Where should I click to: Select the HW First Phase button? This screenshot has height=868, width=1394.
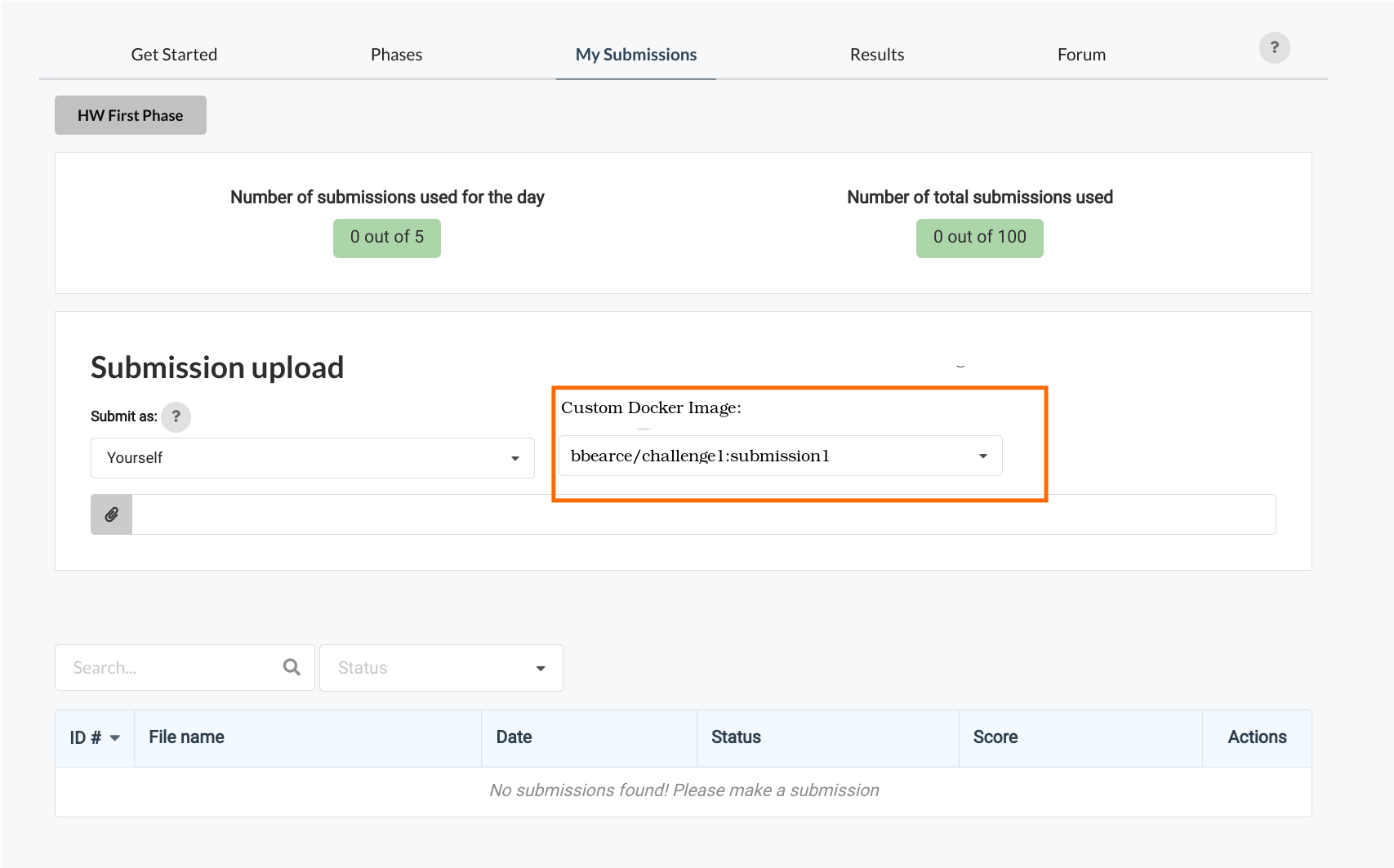130,115
